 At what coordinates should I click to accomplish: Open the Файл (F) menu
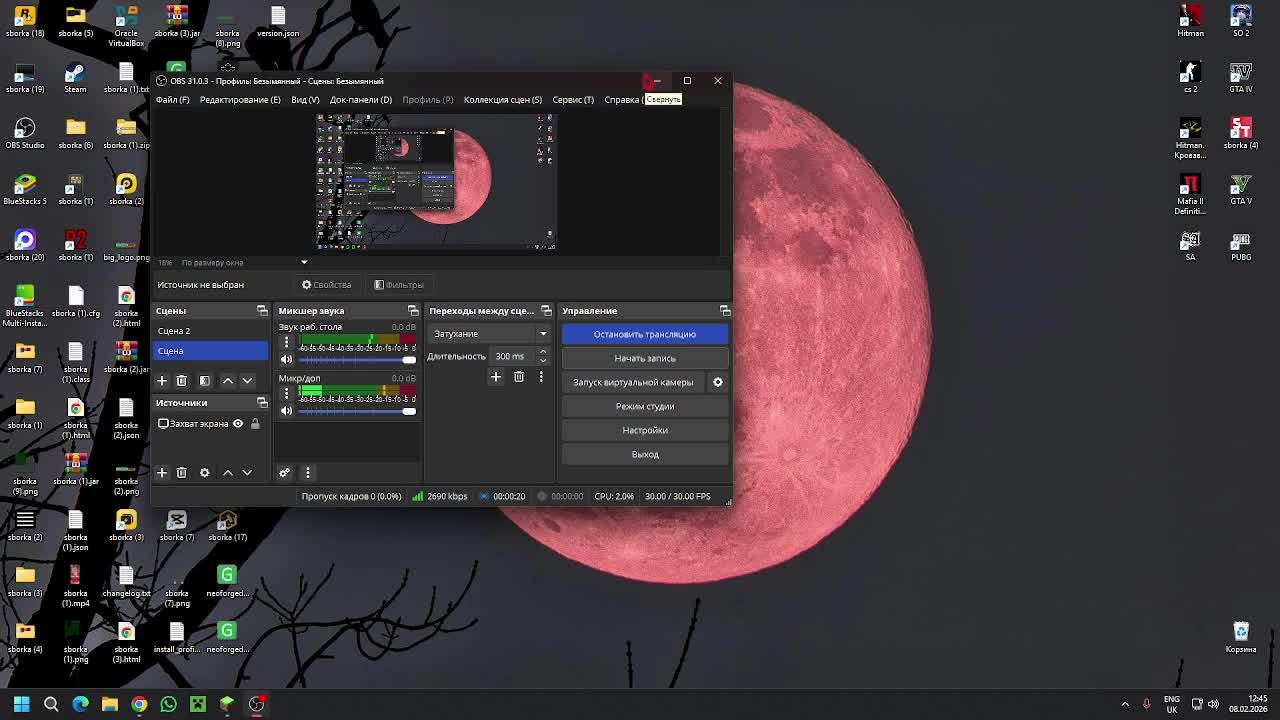pyautogui.click(x=172, y=100)
